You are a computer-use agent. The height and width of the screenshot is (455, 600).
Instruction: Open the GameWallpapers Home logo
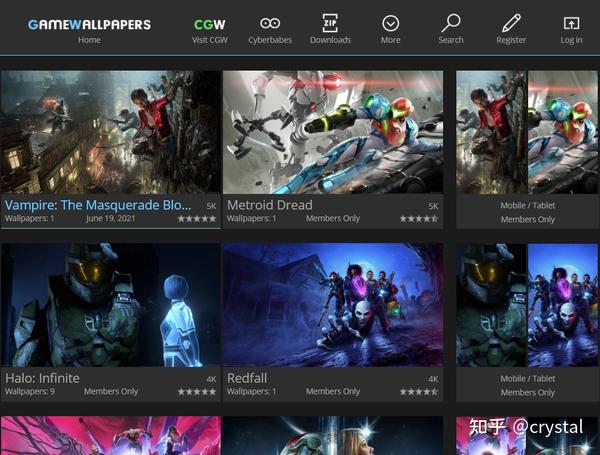(x=89, y=25)
